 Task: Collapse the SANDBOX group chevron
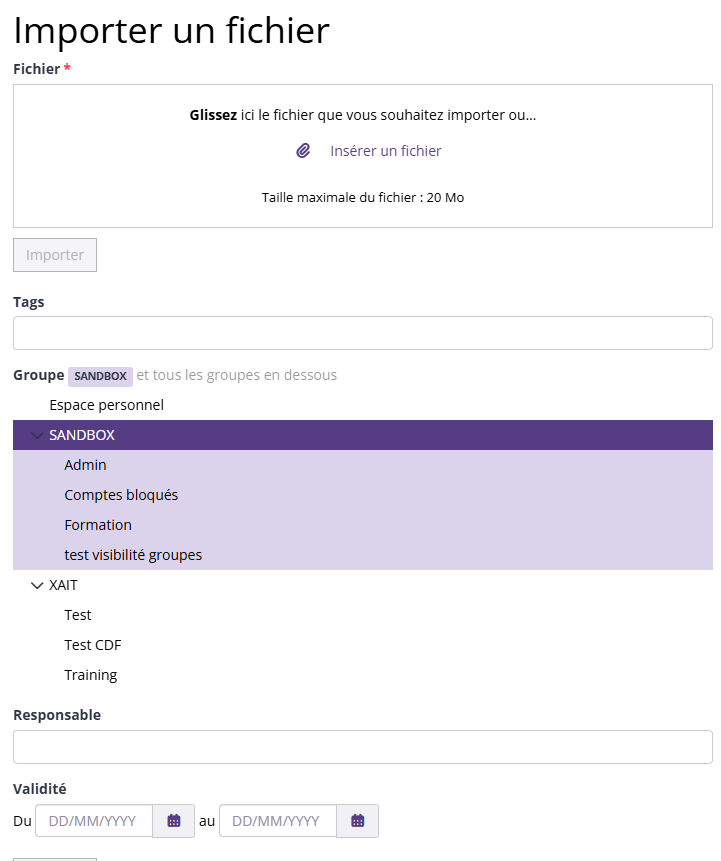tap(37, 435)
